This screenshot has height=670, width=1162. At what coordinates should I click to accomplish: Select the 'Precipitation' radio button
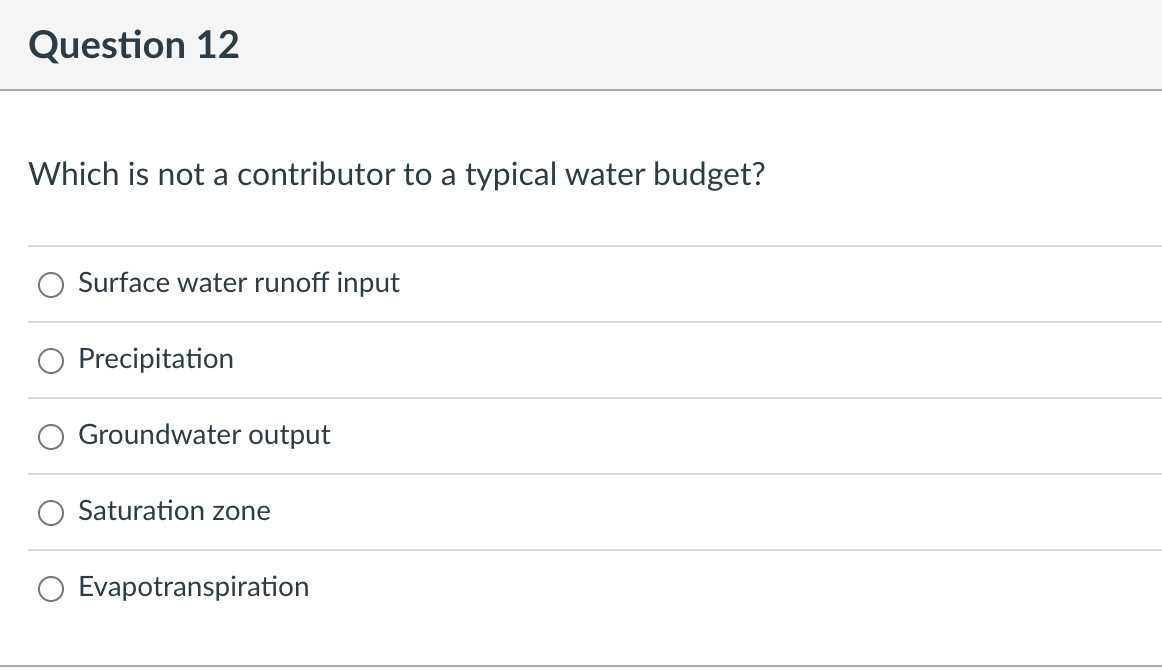point(51,361)
